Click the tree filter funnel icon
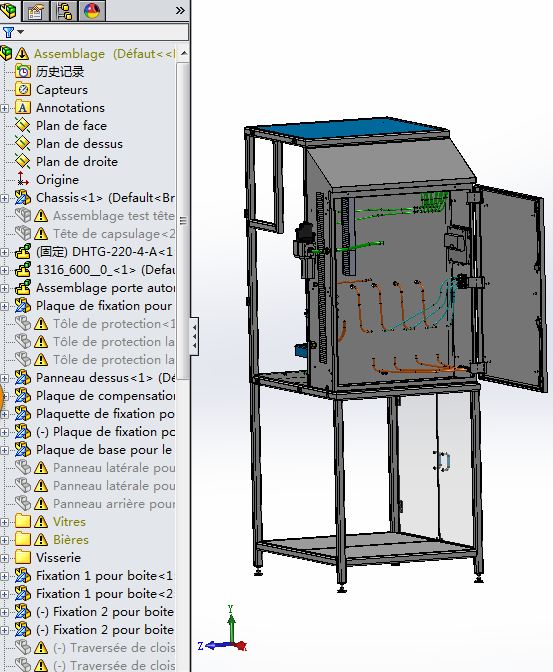The width and height of the screenshot is (553, 672). [x=8, y=32]
